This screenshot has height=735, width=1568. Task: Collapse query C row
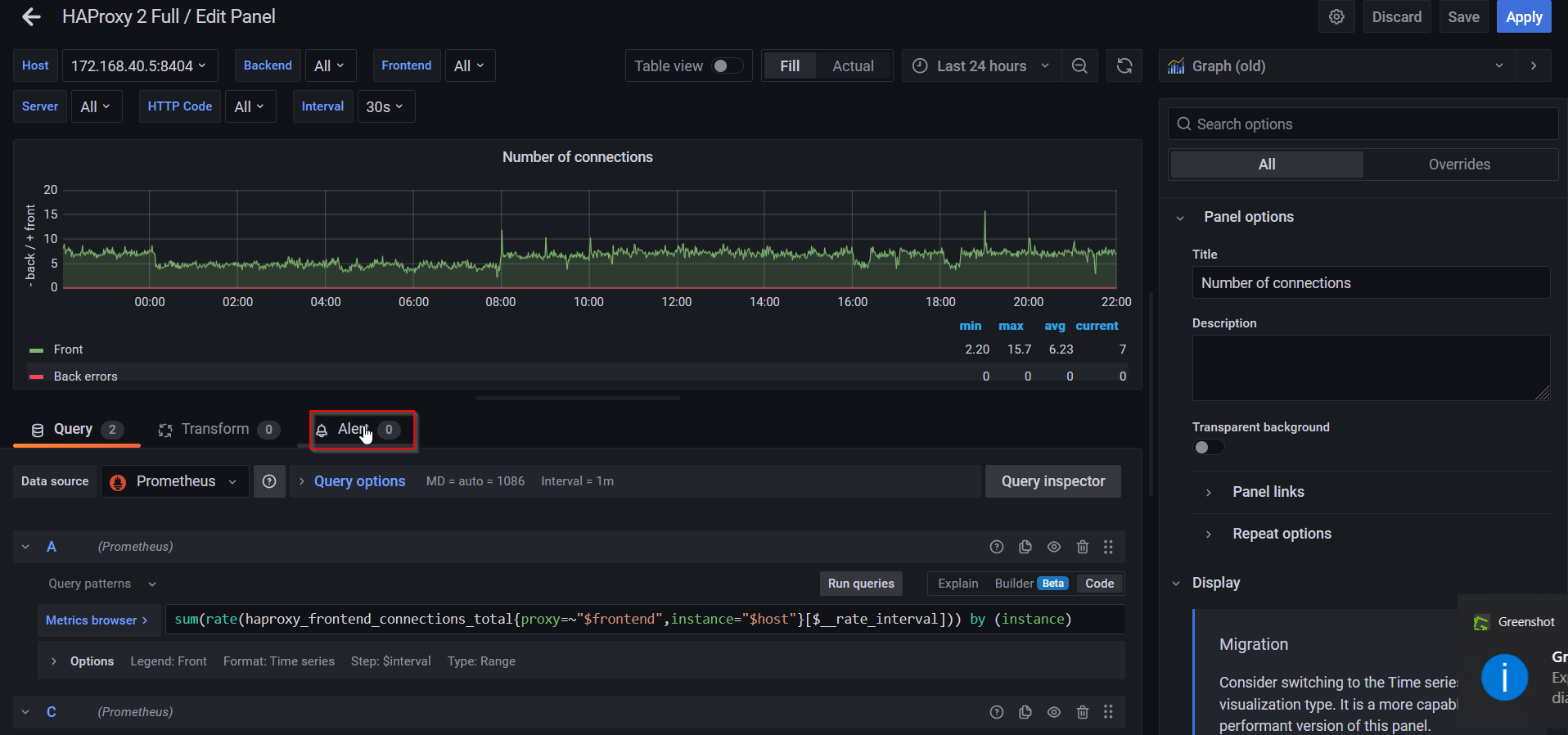pyautogui.click(x=25, y=712)
